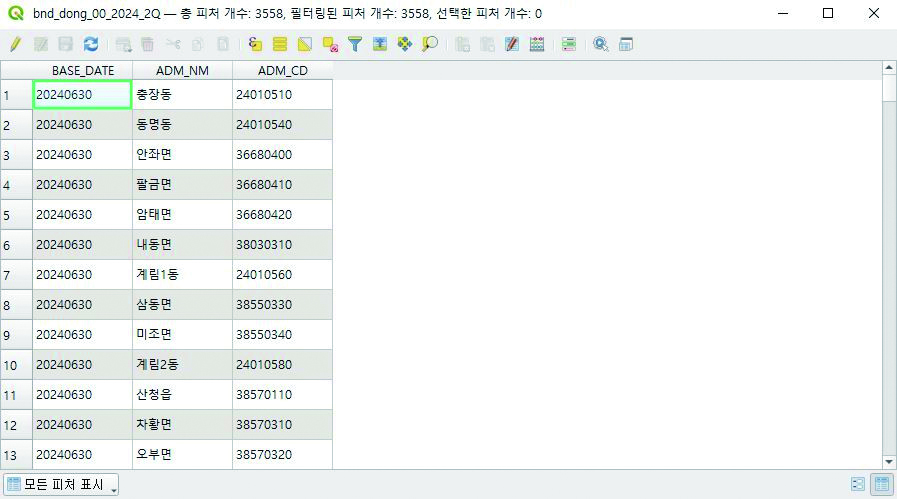Open the organize columns dialog

click(x=569, y=44)
